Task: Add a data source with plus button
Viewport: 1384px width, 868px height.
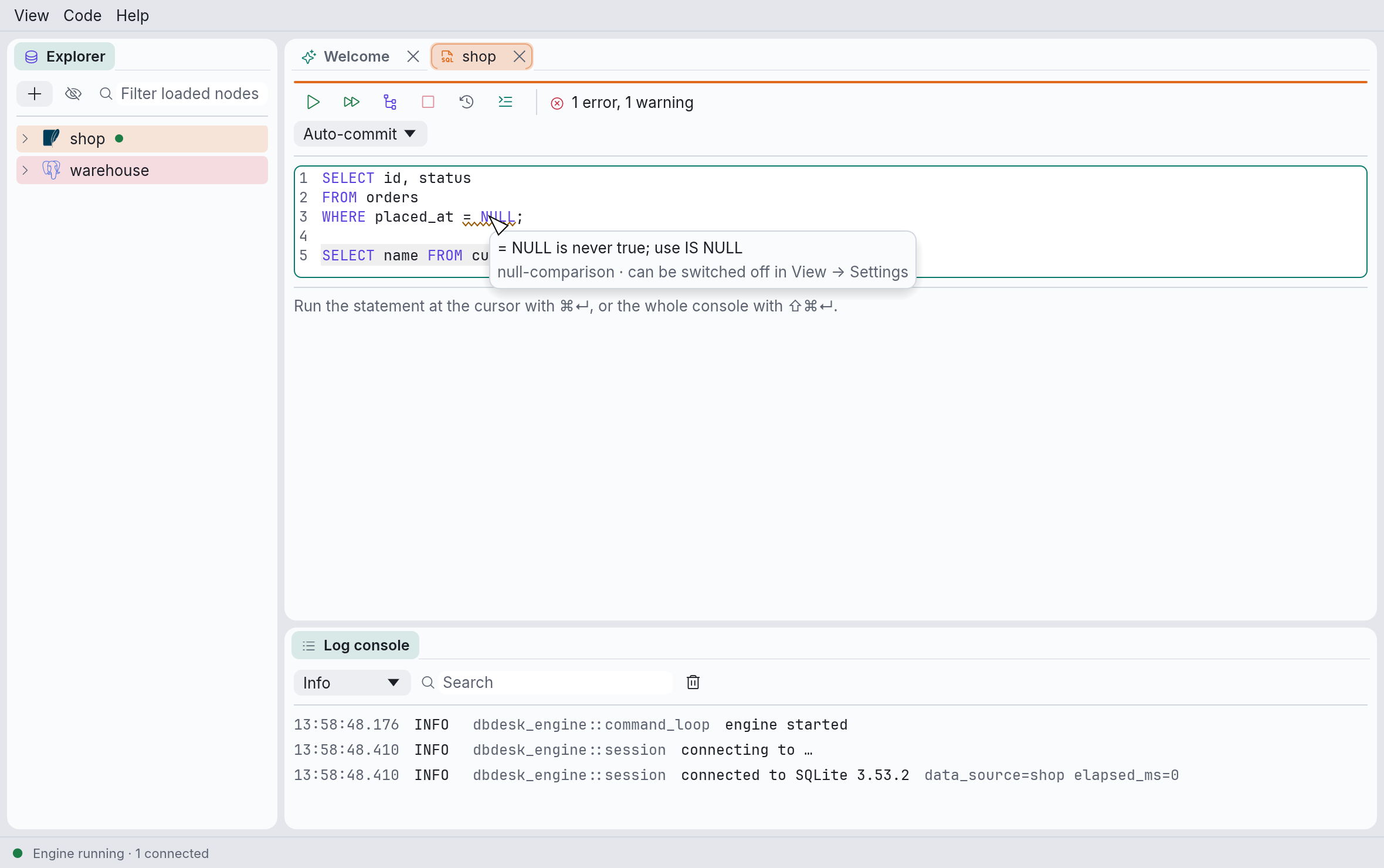Action: (35, 94)
